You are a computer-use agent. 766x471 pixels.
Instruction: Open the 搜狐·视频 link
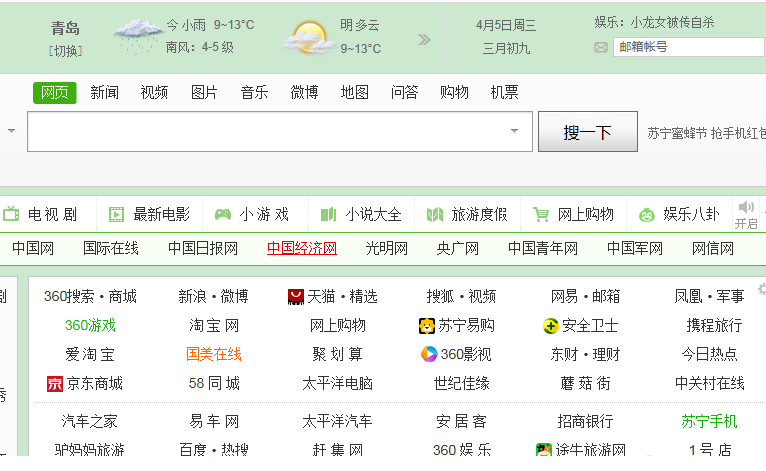461,297
